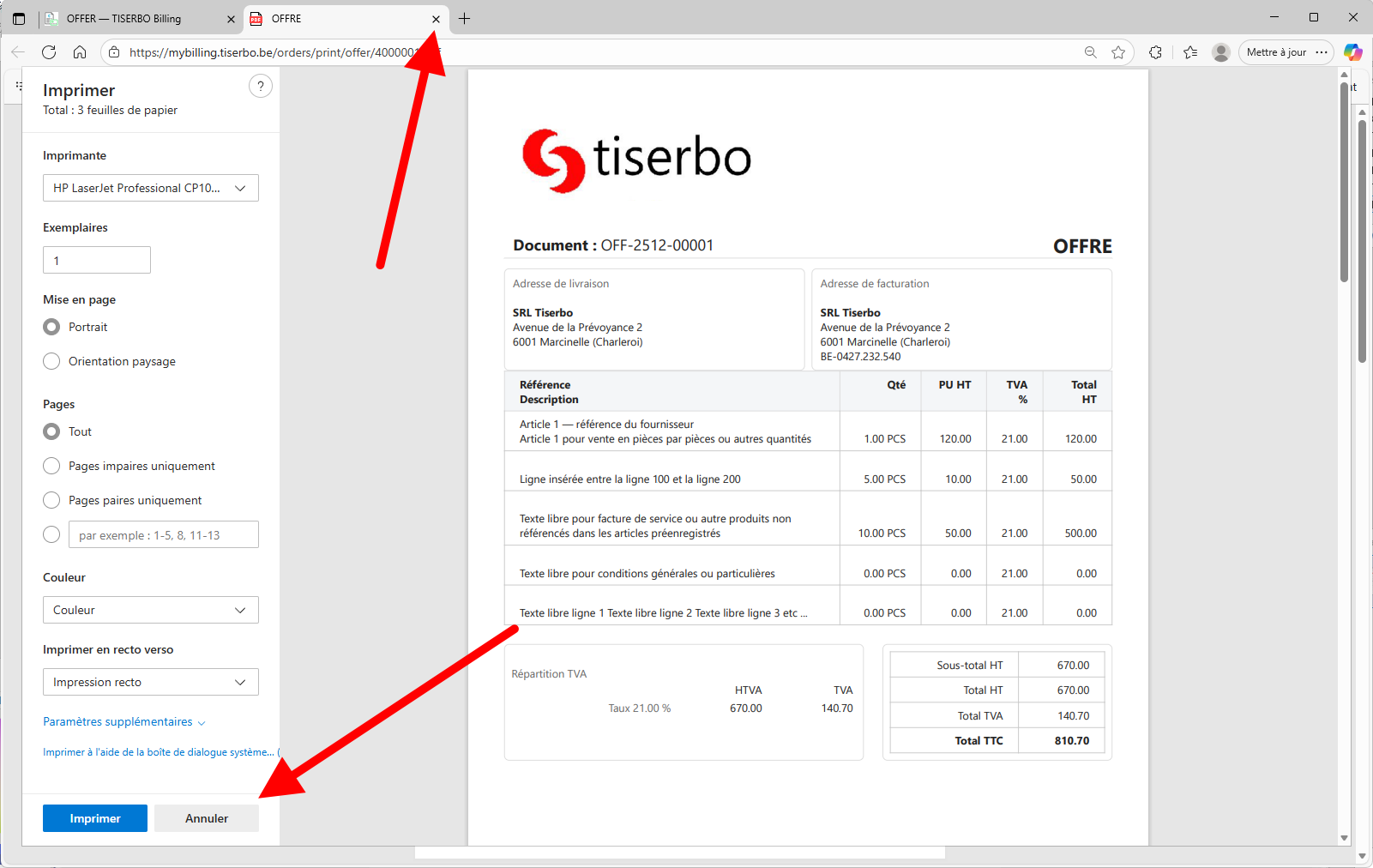This screenshot has height=868, width=1373.
Task: Expand the Couleur dropdown
Action: 151,610
